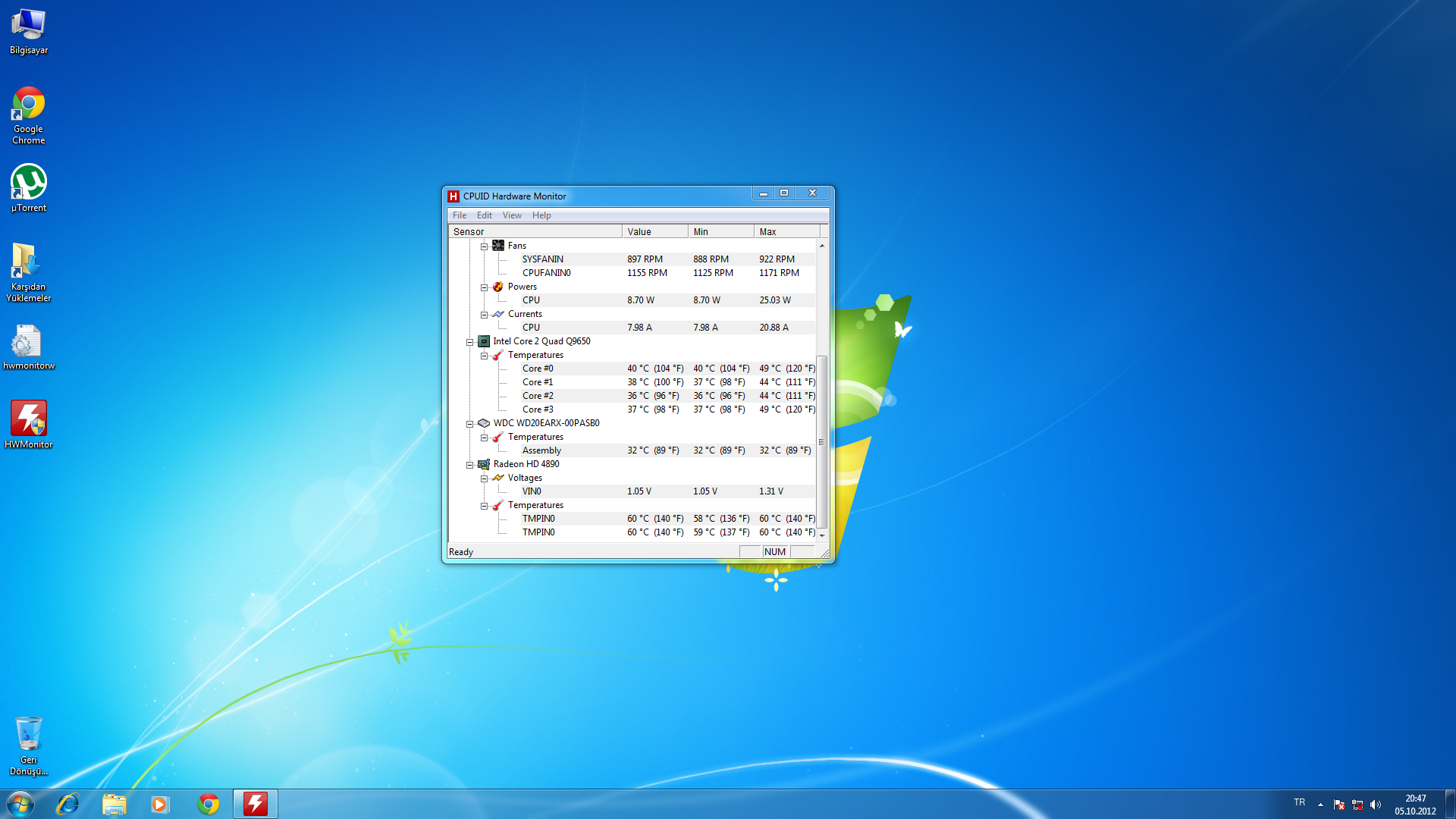Click the Intel Core 2 Quad processor icon
The width and height of the screenshot is (1456, 819).
tap(484, 341)
